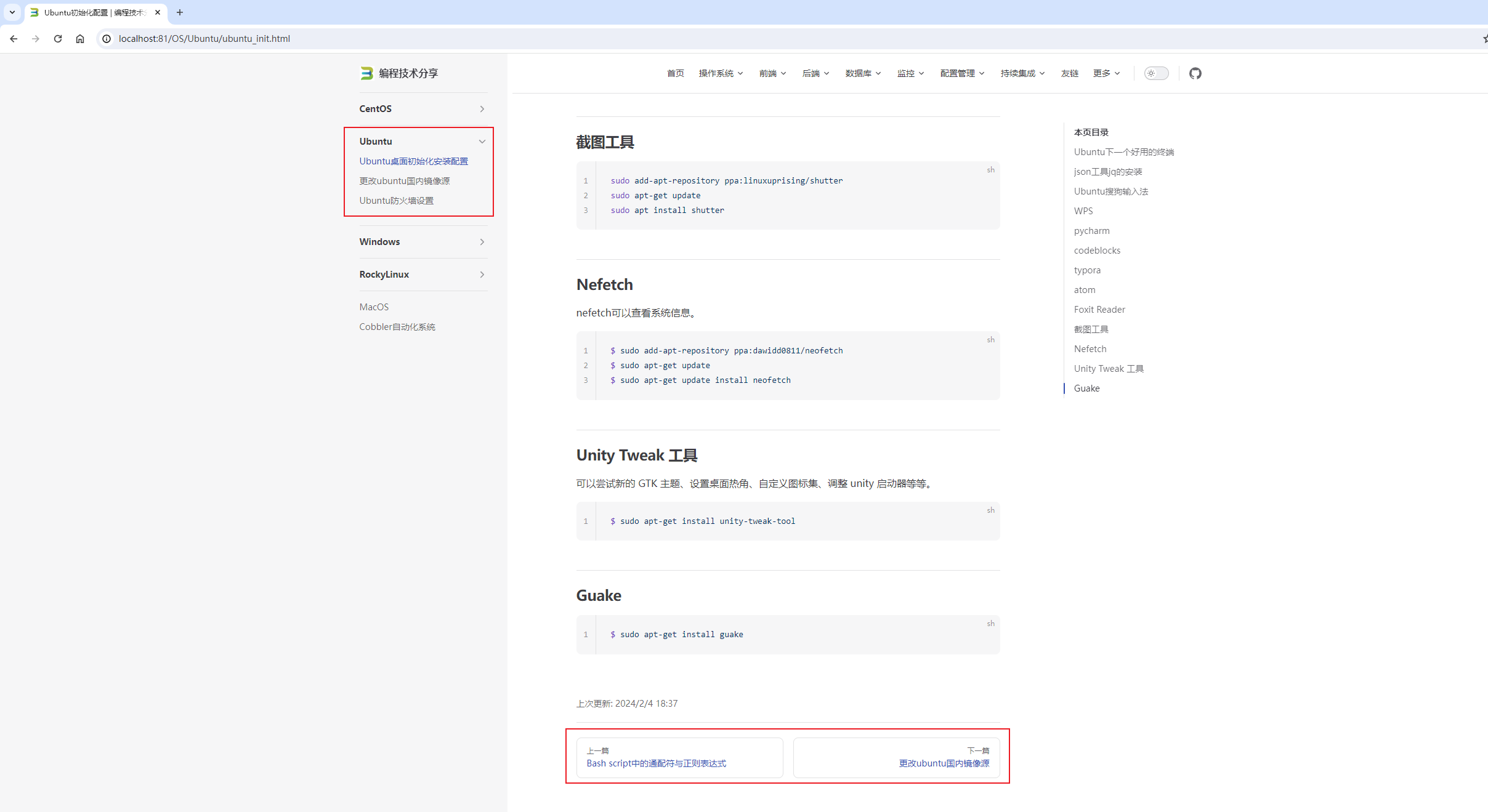The image size is (1488, 812).
Task: Click the 首页 menu item
Action: coord(675,73)
